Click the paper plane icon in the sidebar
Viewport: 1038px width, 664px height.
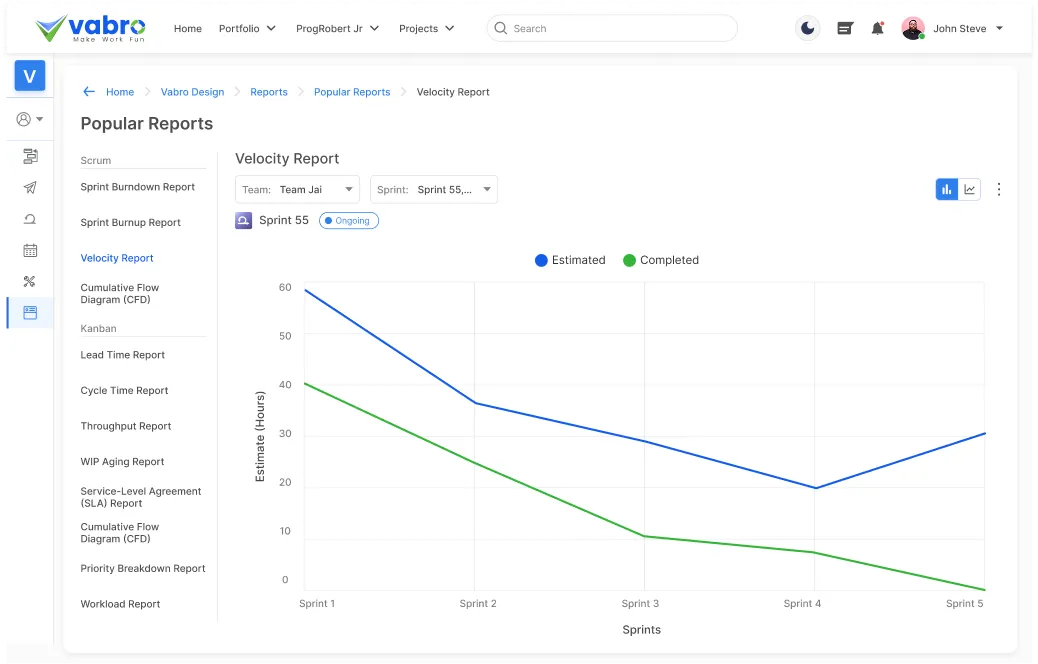point(29,188)
